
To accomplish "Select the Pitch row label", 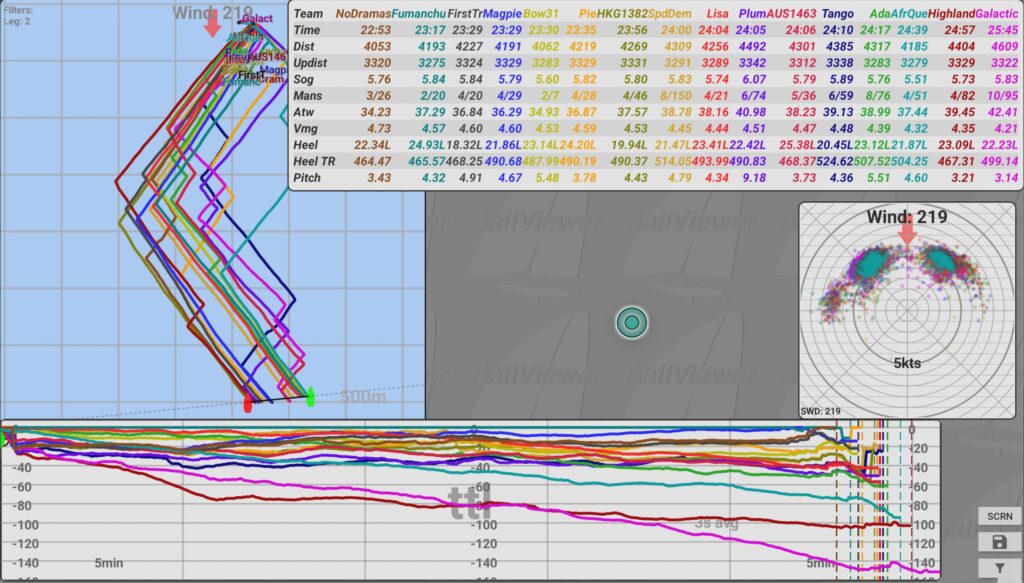I will [307, 178].
